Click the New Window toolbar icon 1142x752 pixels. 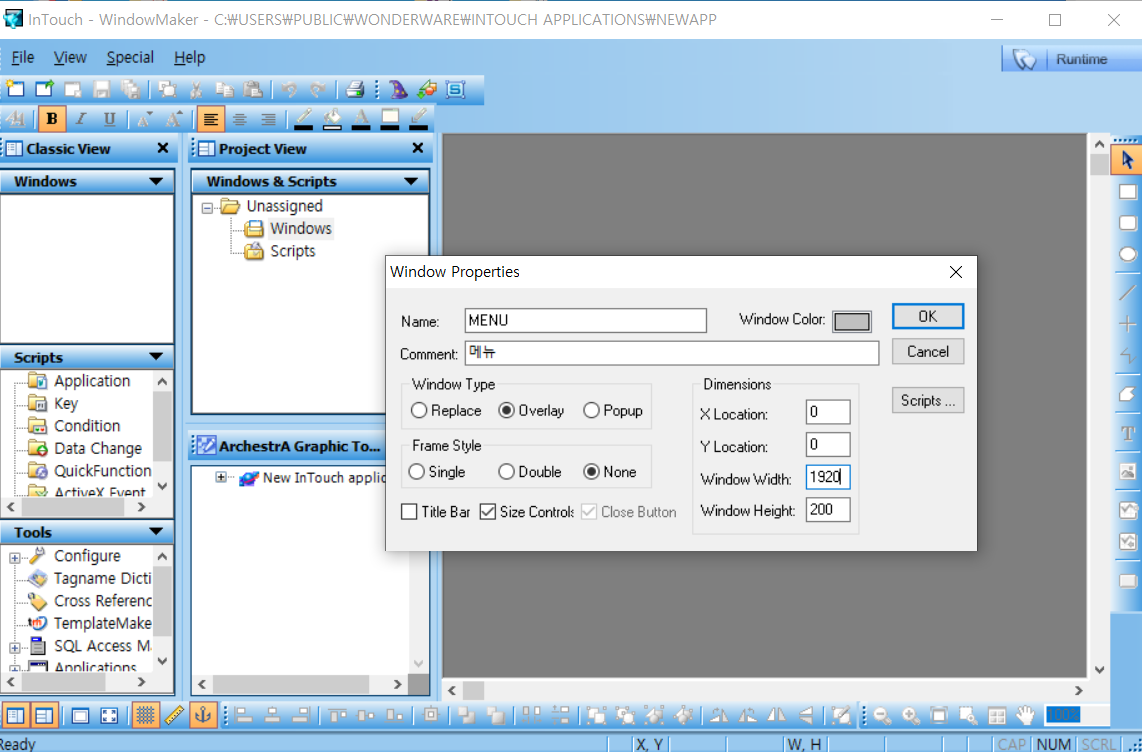[15, 90]
